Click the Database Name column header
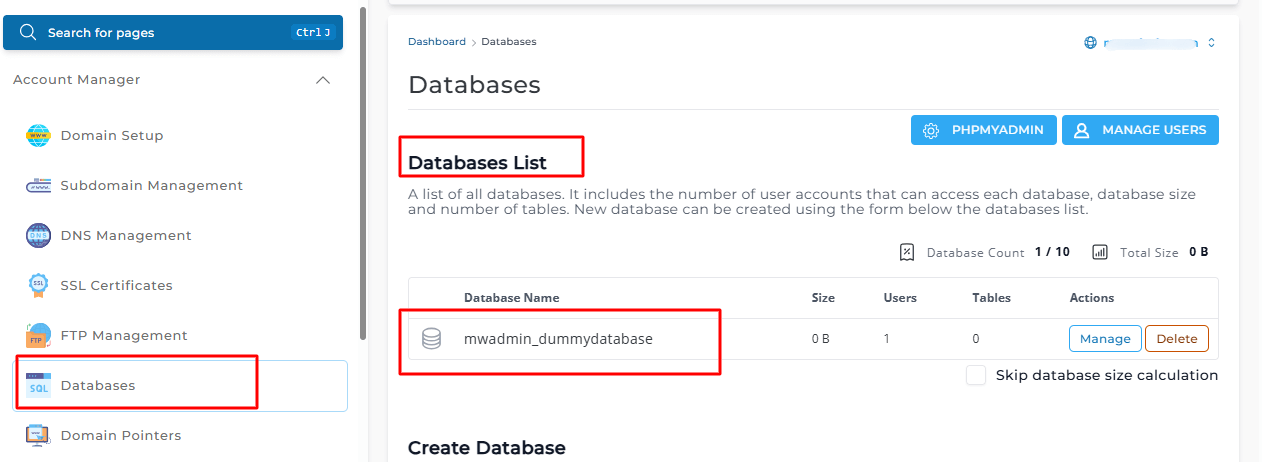 512,298
